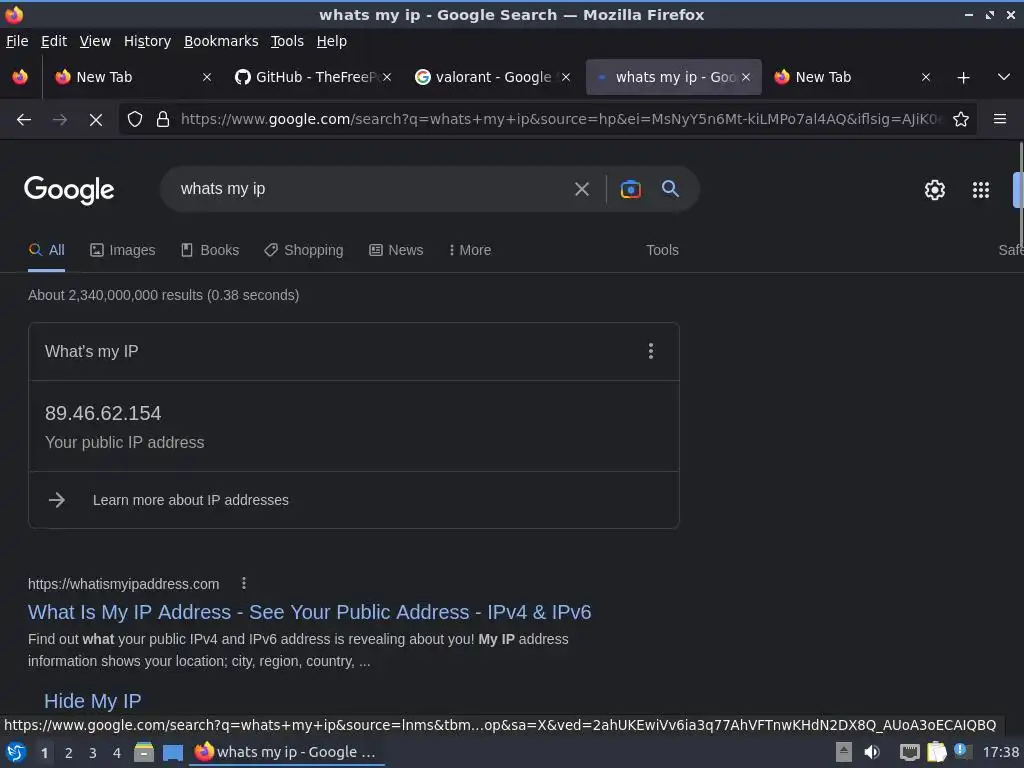The image size is (1024, 768).
Task: Open the Help menu
Action: click(332, 41)
